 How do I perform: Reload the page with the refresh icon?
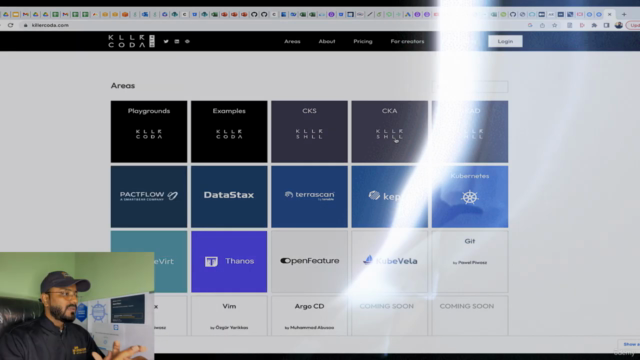click(11, 25)
